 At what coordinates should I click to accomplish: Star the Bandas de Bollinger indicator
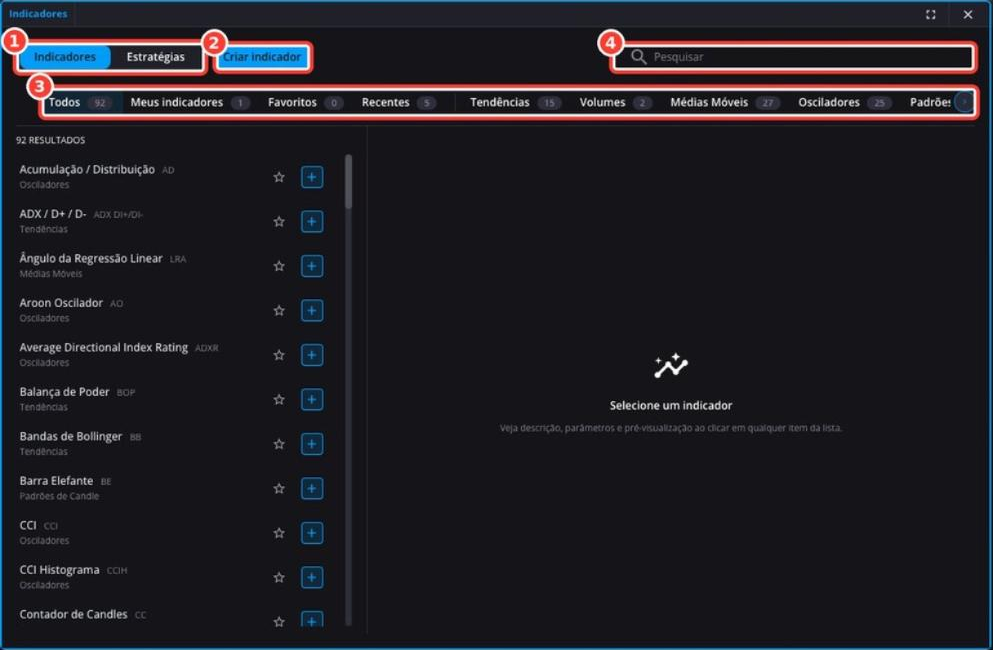[279, 444]
